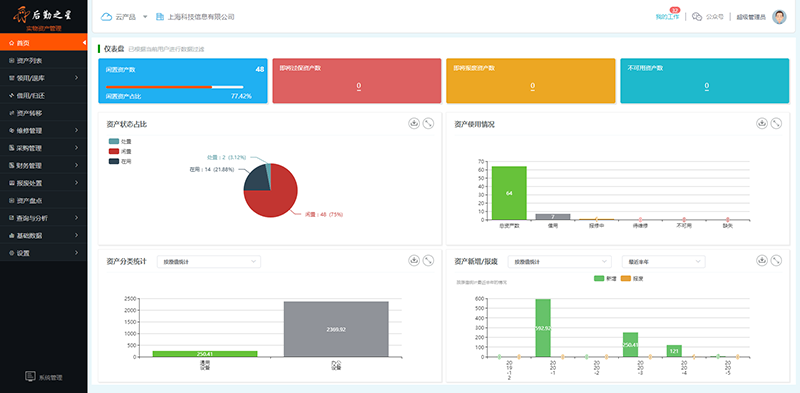Download the 资产状态占比 pie chart

click(414, 124)
